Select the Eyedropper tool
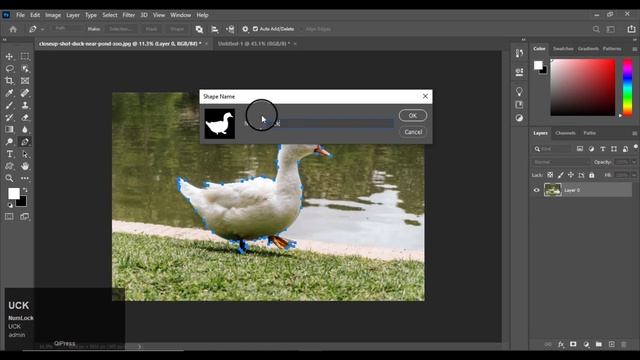This screenshot has height=360, width=640. coord(9,93)
